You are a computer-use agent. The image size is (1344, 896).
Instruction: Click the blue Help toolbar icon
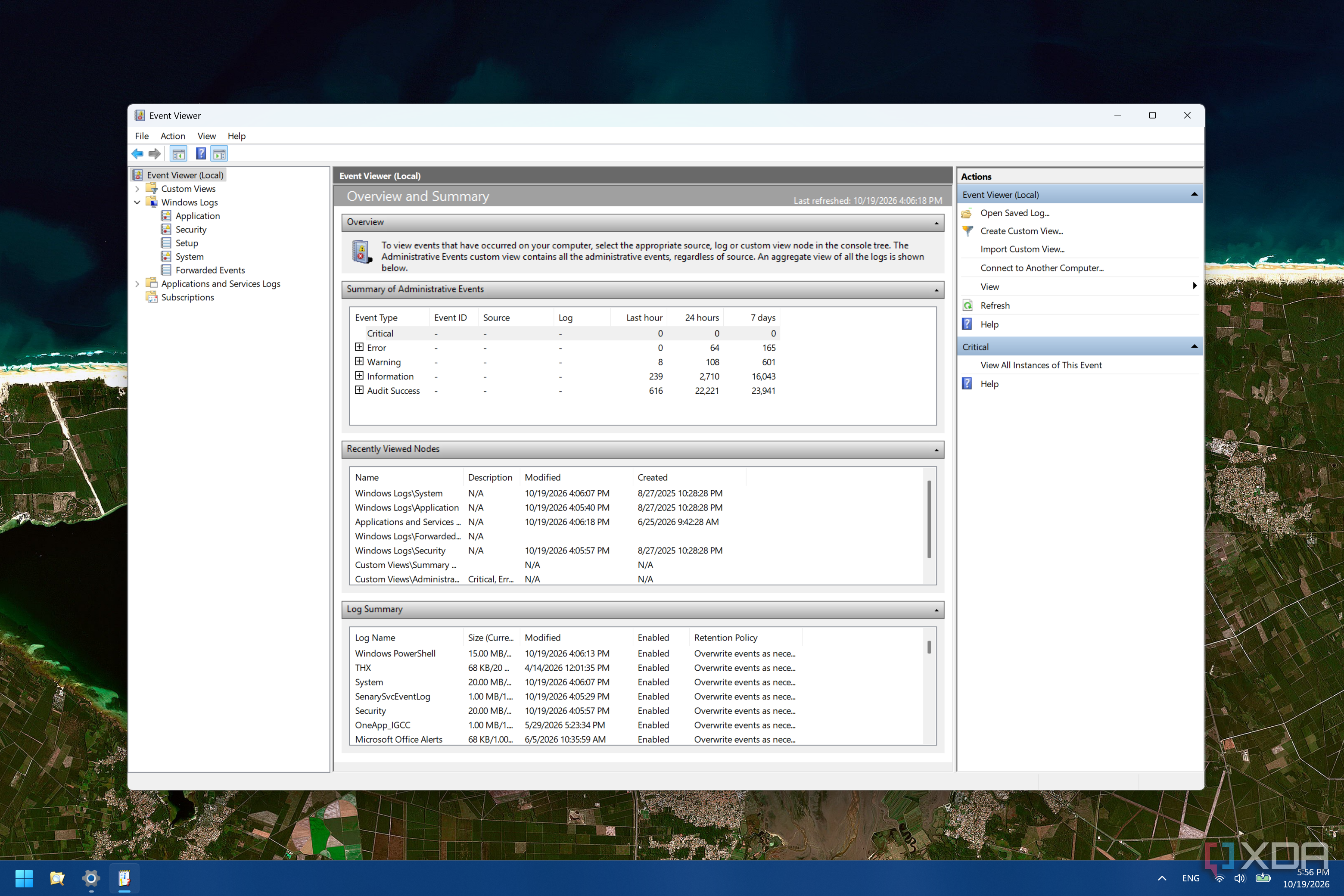[x=201, y=154]
